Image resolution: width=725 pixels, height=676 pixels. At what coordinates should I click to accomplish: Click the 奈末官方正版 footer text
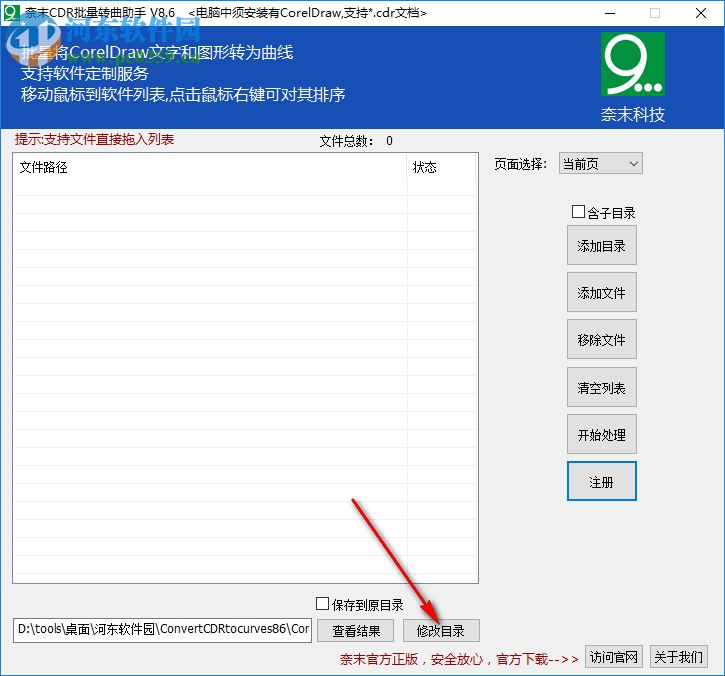[459, 659]
